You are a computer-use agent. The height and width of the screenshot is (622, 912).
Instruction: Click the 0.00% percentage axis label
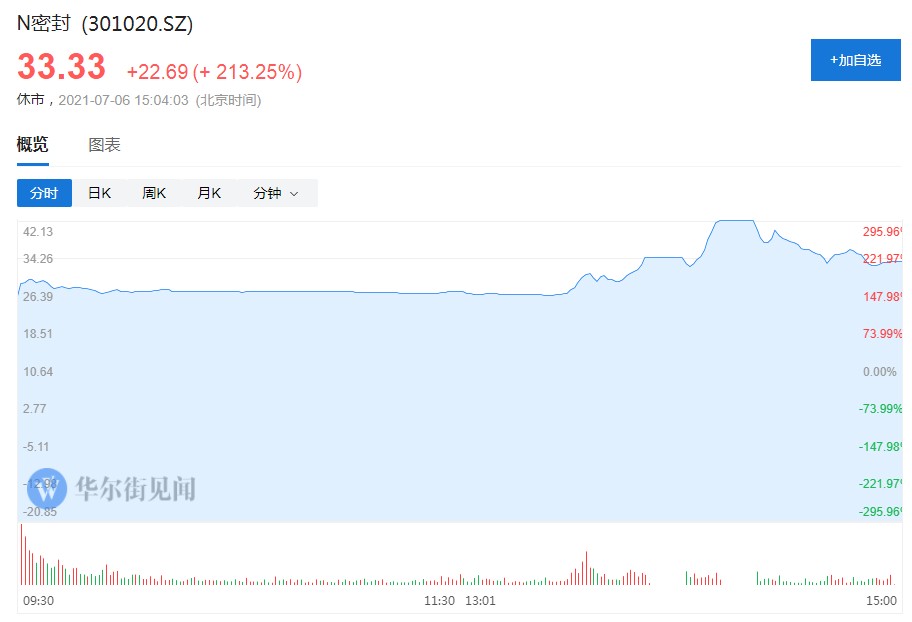[879, 371]
